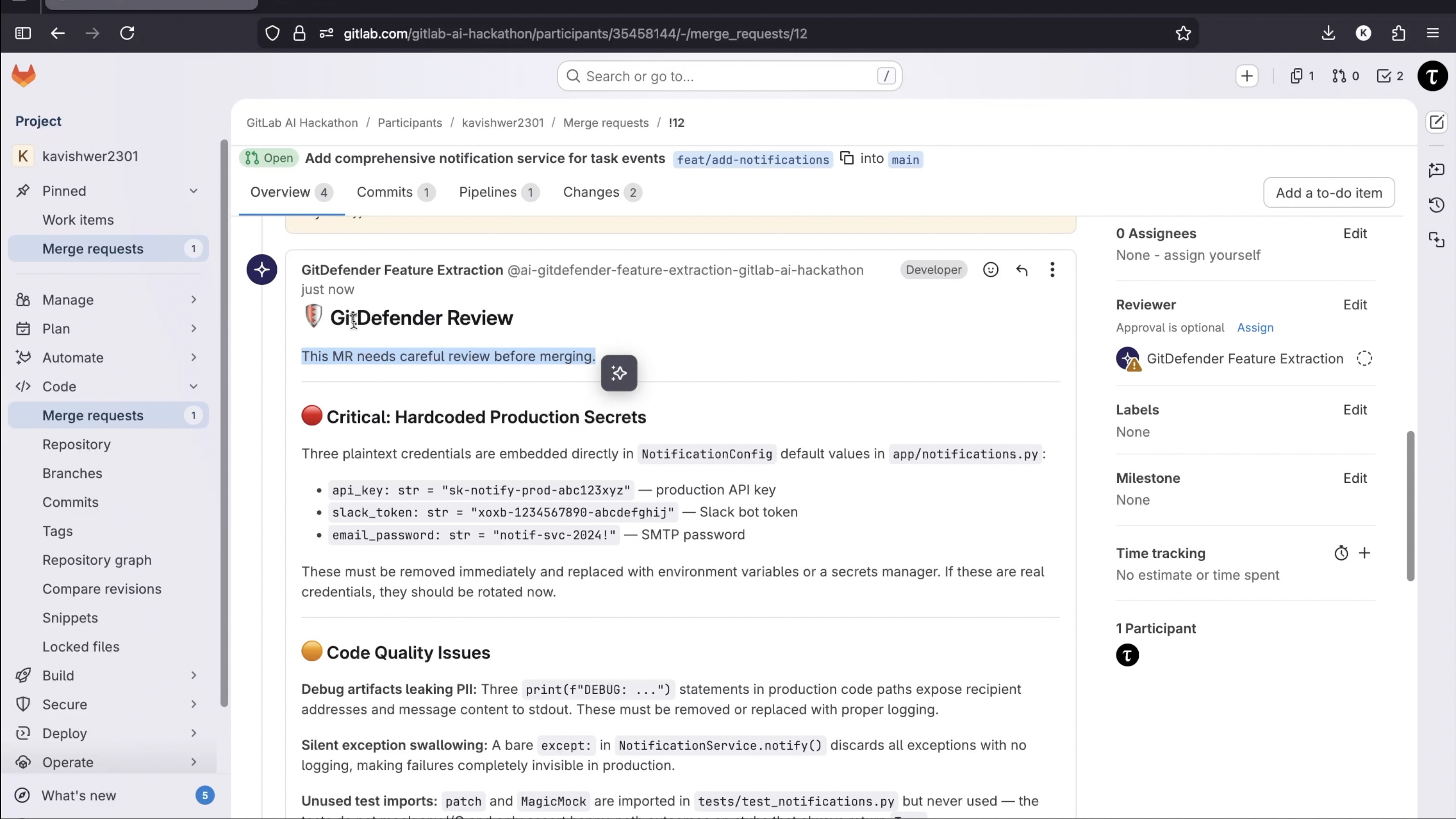1456x819 pixels.
Task: Click the Assign reviewer link
Action: 1255,328
